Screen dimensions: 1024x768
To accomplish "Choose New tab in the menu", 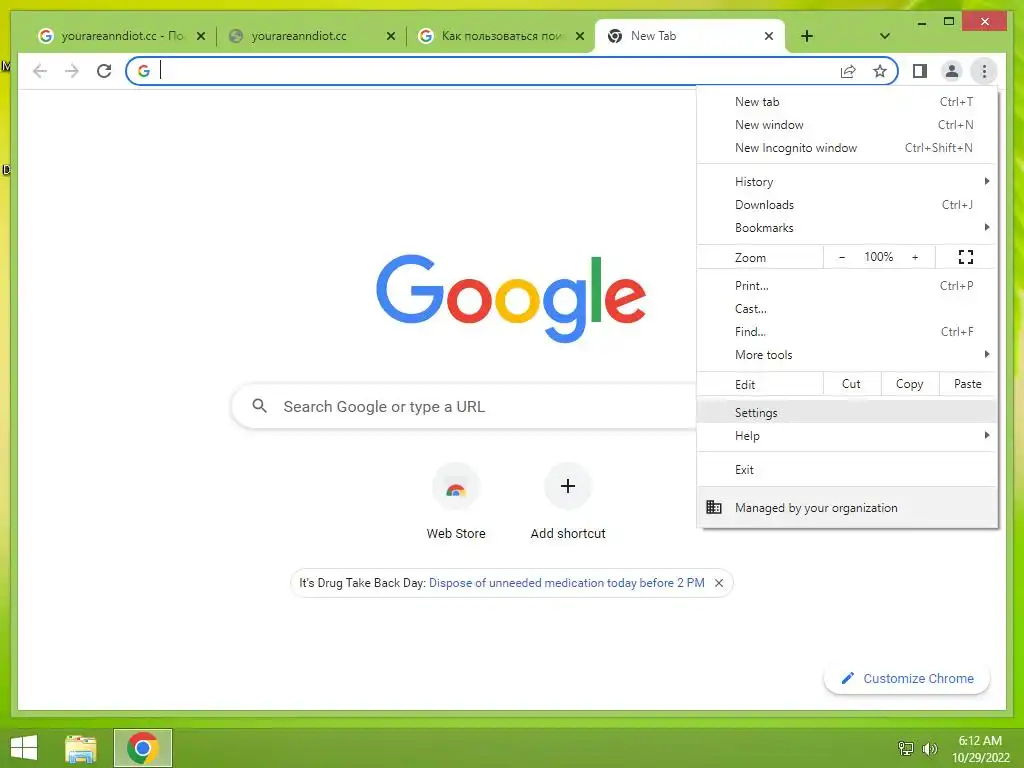I will coord(846,102).
